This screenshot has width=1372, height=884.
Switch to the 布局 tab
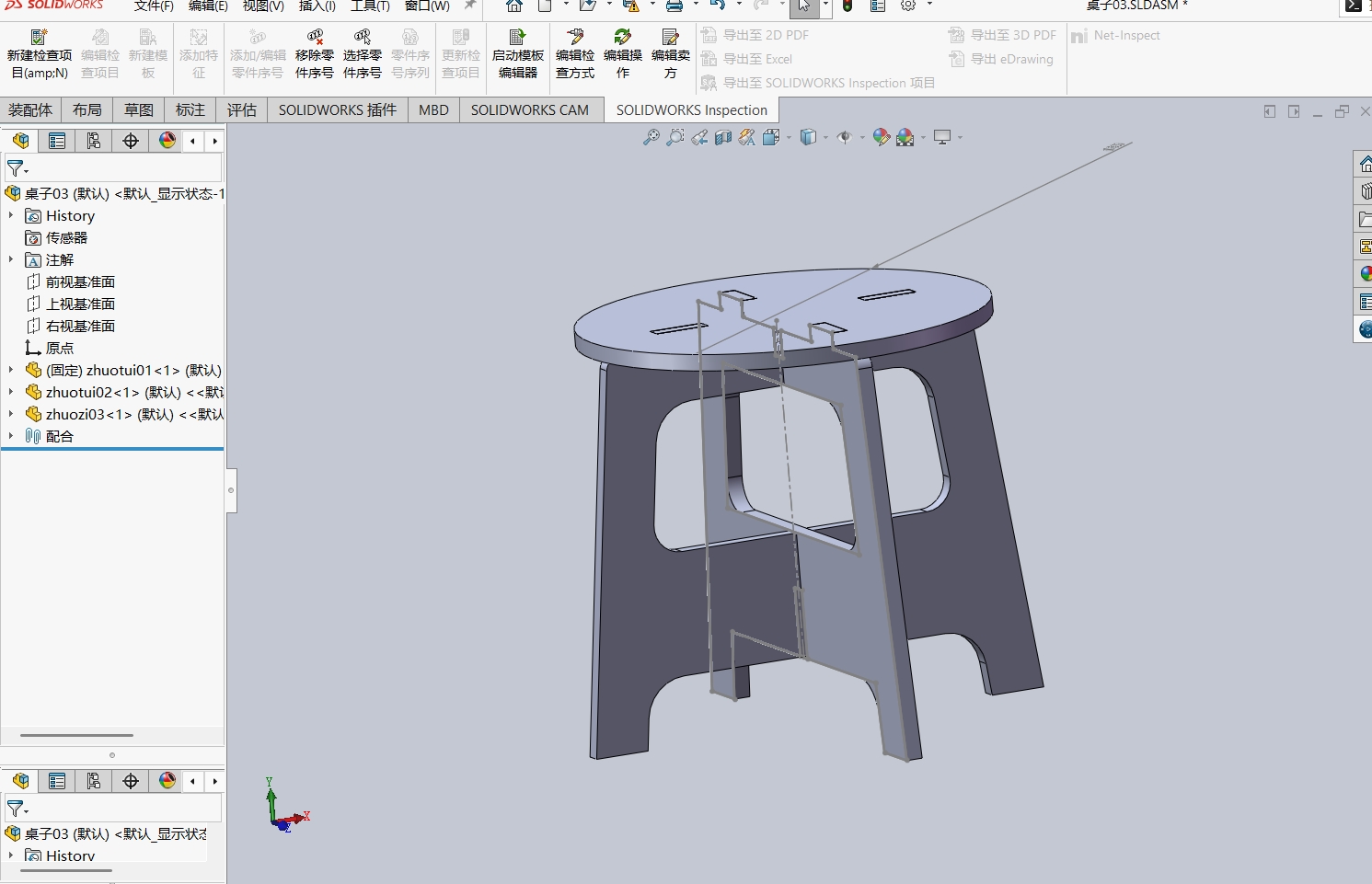point(87,110)
